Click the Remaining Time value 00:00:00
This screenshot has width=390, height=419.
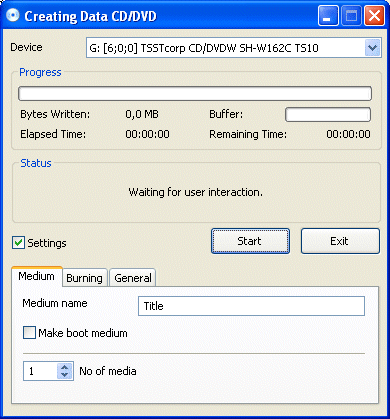pyautogui.click(x=348, y=134)
